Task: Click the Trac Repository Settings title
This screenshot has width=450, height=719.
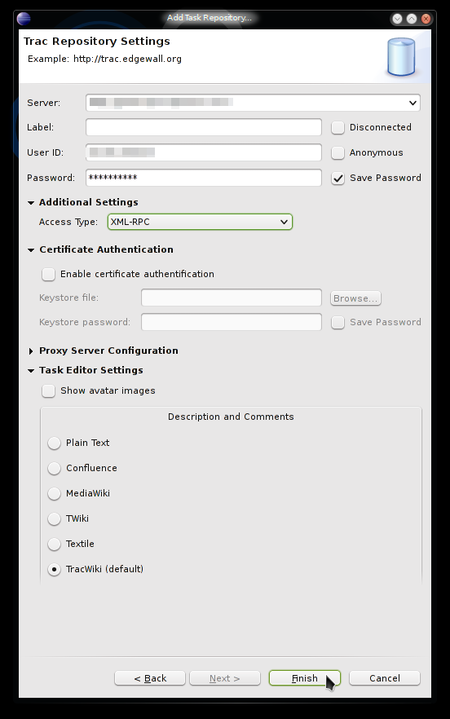Action: (x=97, y=41)
